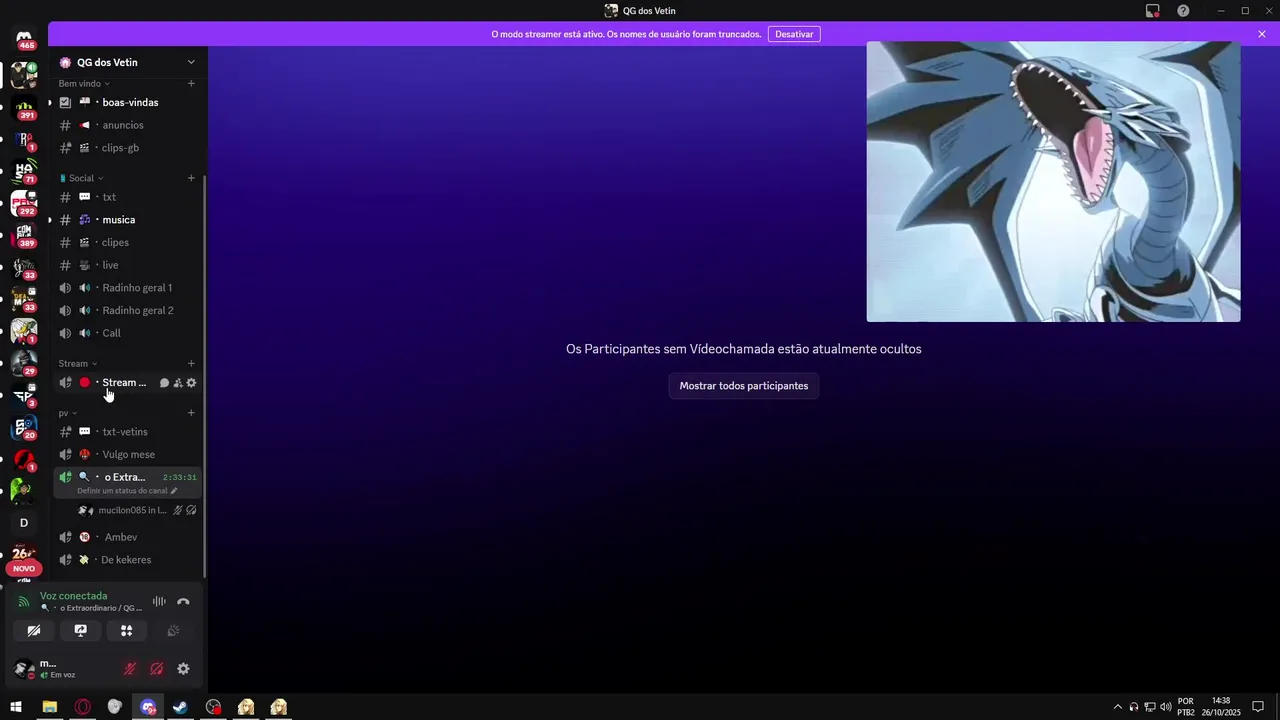The height and width of the screenshot is (720, 1280).
Task: Open Opera browser from taskbar
Action: coord(82,707)
